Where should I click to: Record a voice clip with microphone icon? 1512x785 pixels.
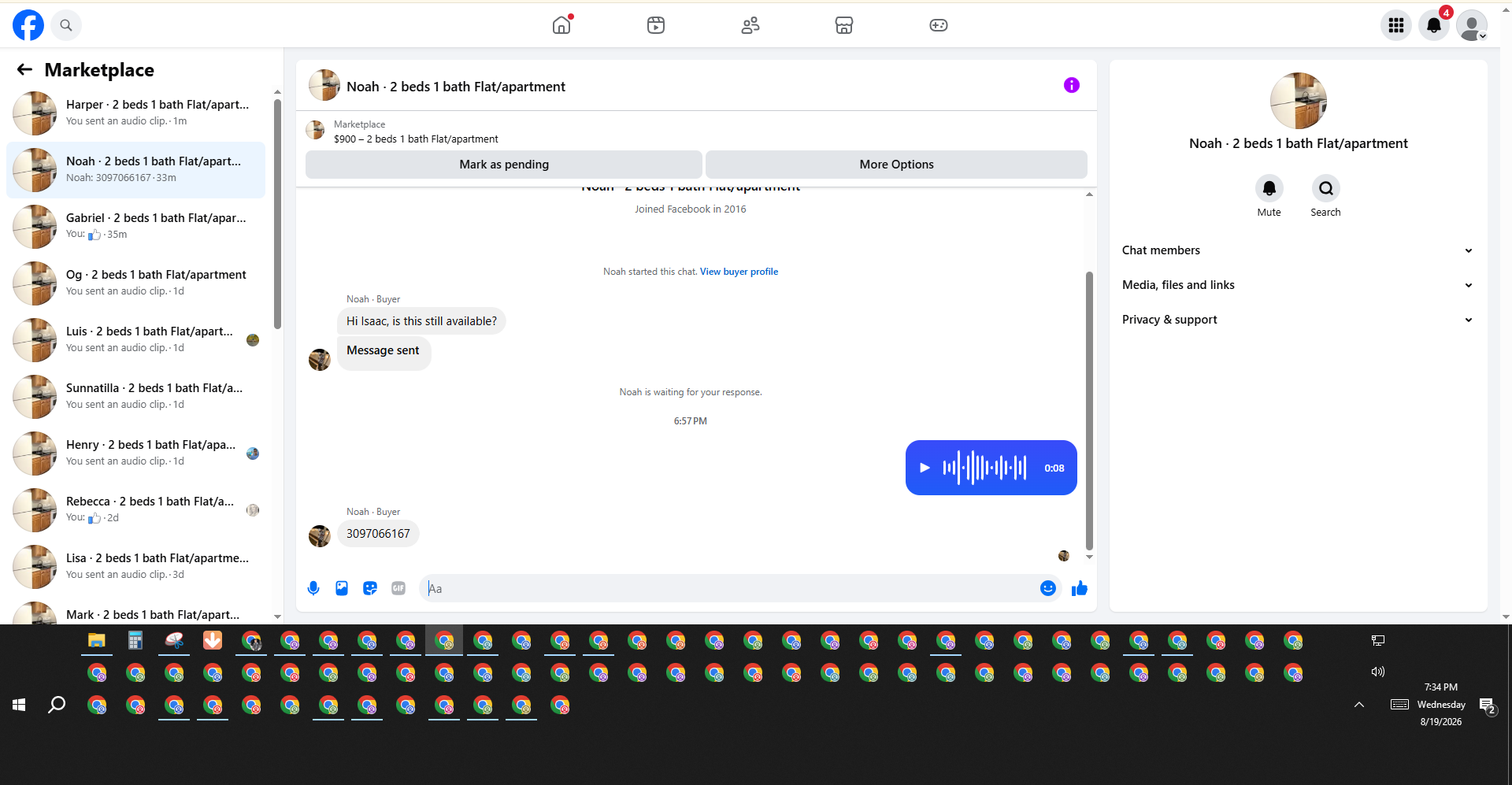pos(313,588)
